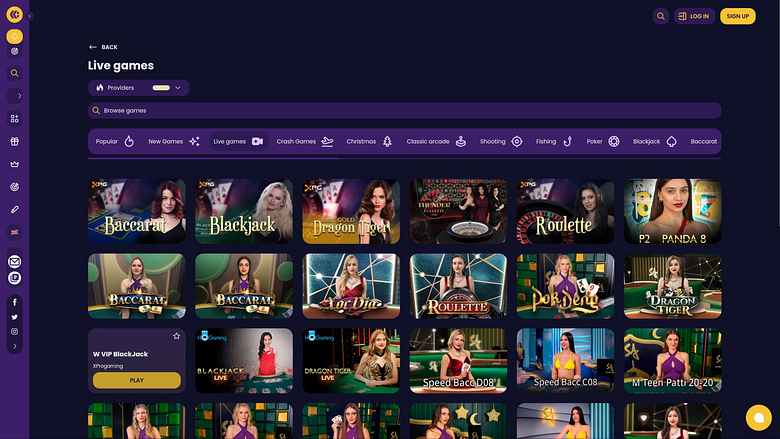Open the live chat support bubble
Image resolution: width=780 pixels, height=439 pixels.
(758, 418)
